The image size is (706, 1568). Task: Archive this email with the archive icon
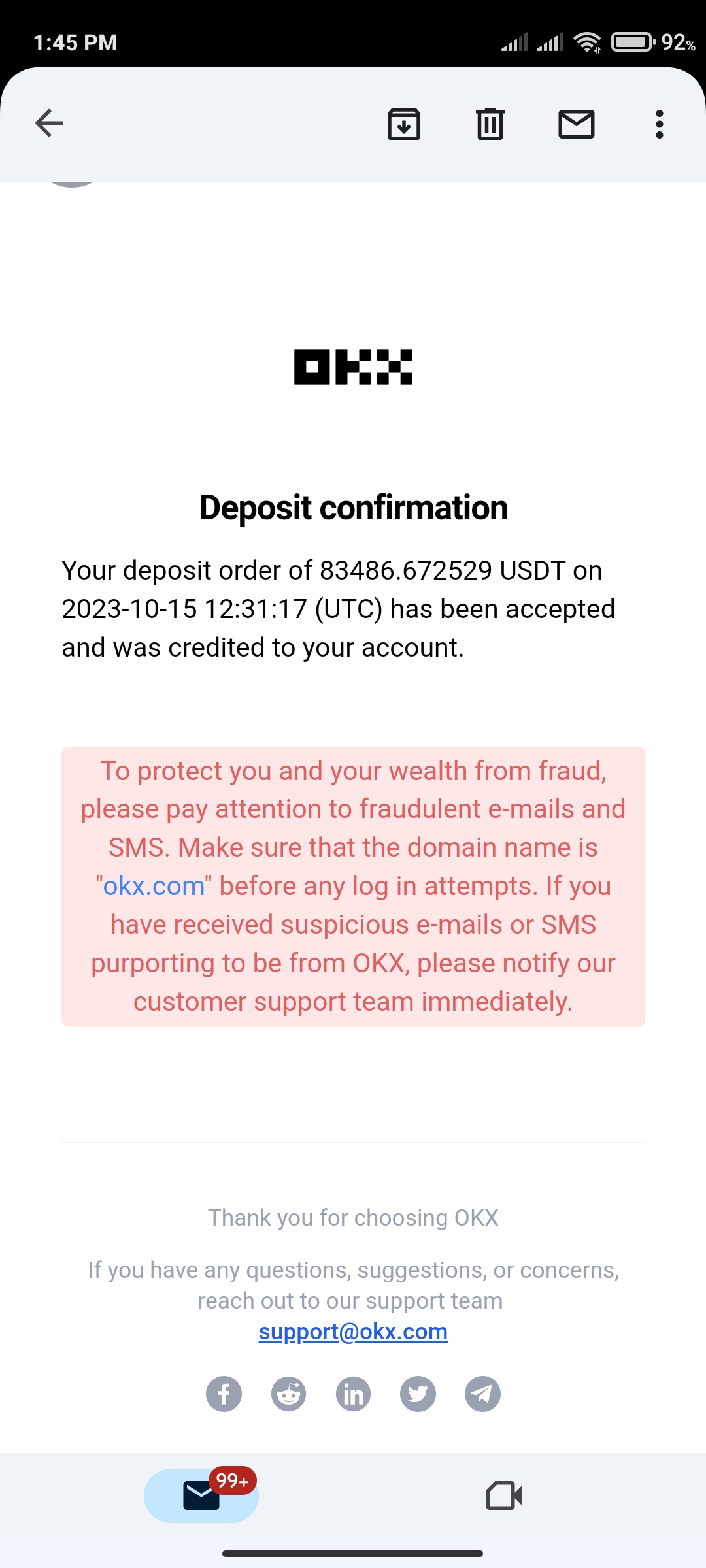(x=404, y=123)
